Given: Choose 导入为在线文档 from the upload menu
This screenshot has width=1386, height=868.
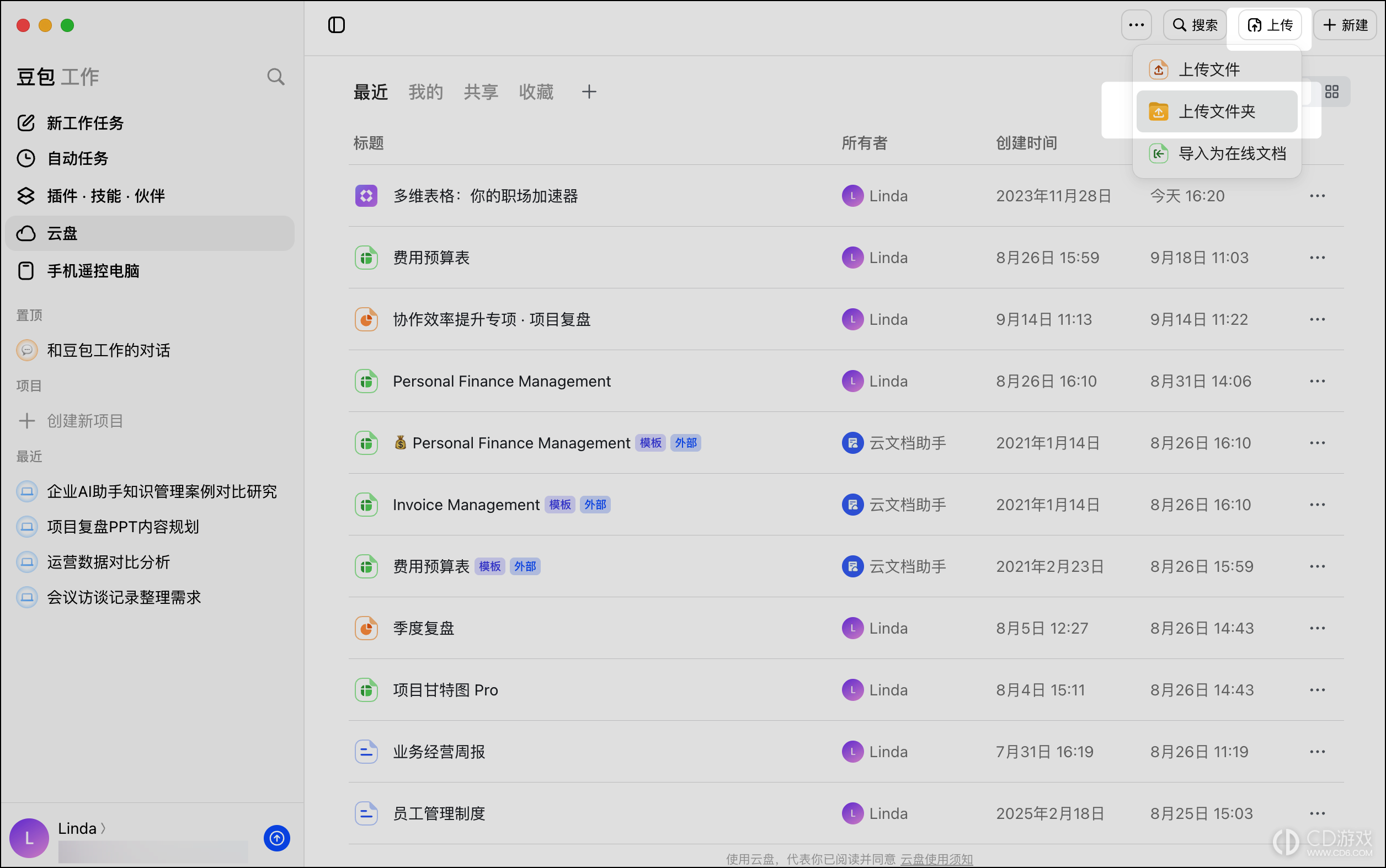Looking at the screenshot, I should pos(1217,153).
